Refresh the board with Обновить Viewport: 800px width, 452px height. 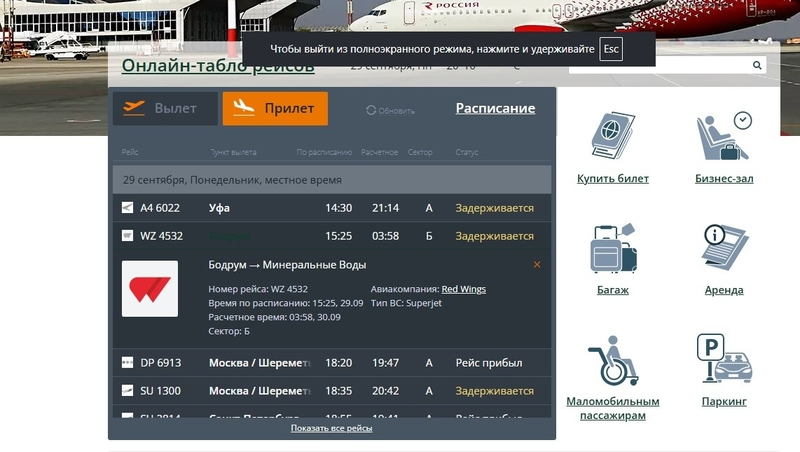[390, 111]
